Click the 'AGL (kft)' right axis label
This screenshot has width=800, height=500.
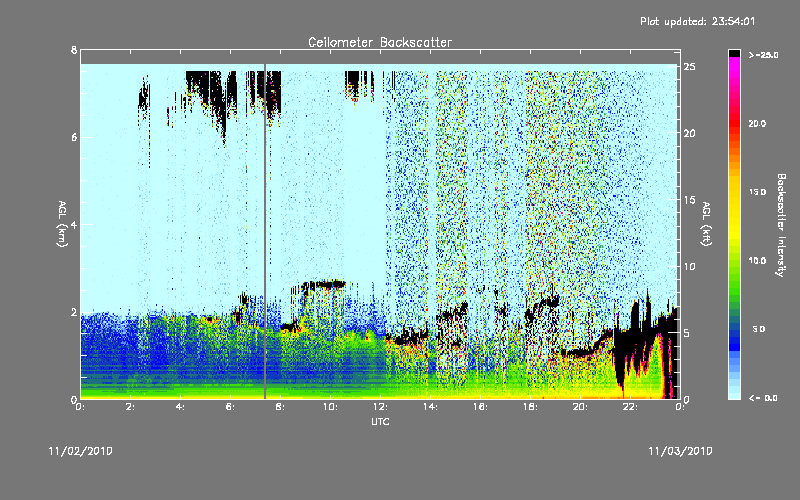coord(706,224)
